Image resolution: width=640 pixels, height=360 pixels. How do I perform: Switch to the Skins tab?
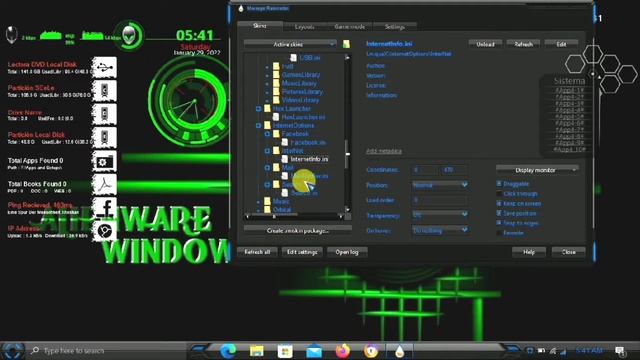[260, 26]
